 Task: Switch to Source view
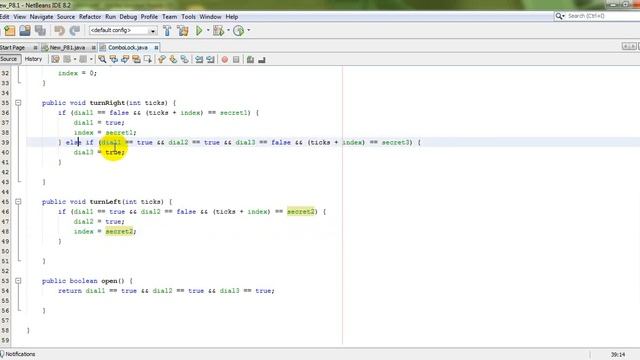[x=9, y=59]
